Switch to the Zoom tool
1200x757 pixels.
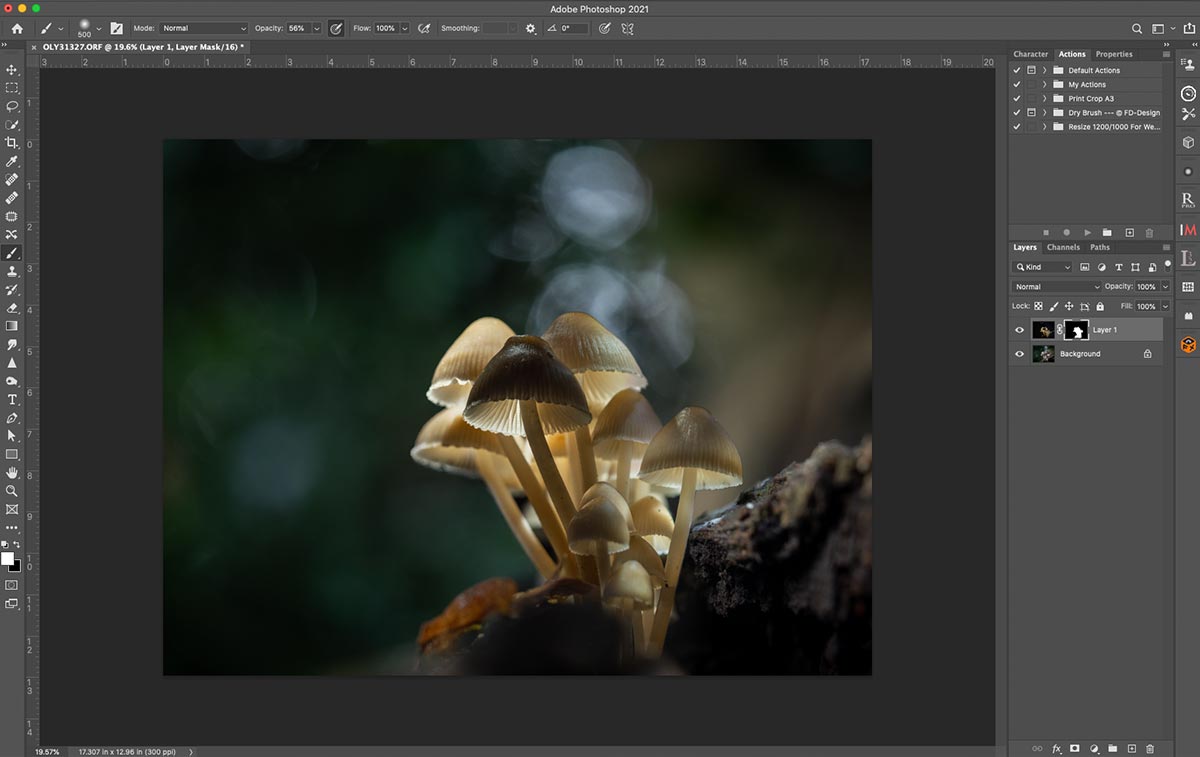tap(12, 491)
